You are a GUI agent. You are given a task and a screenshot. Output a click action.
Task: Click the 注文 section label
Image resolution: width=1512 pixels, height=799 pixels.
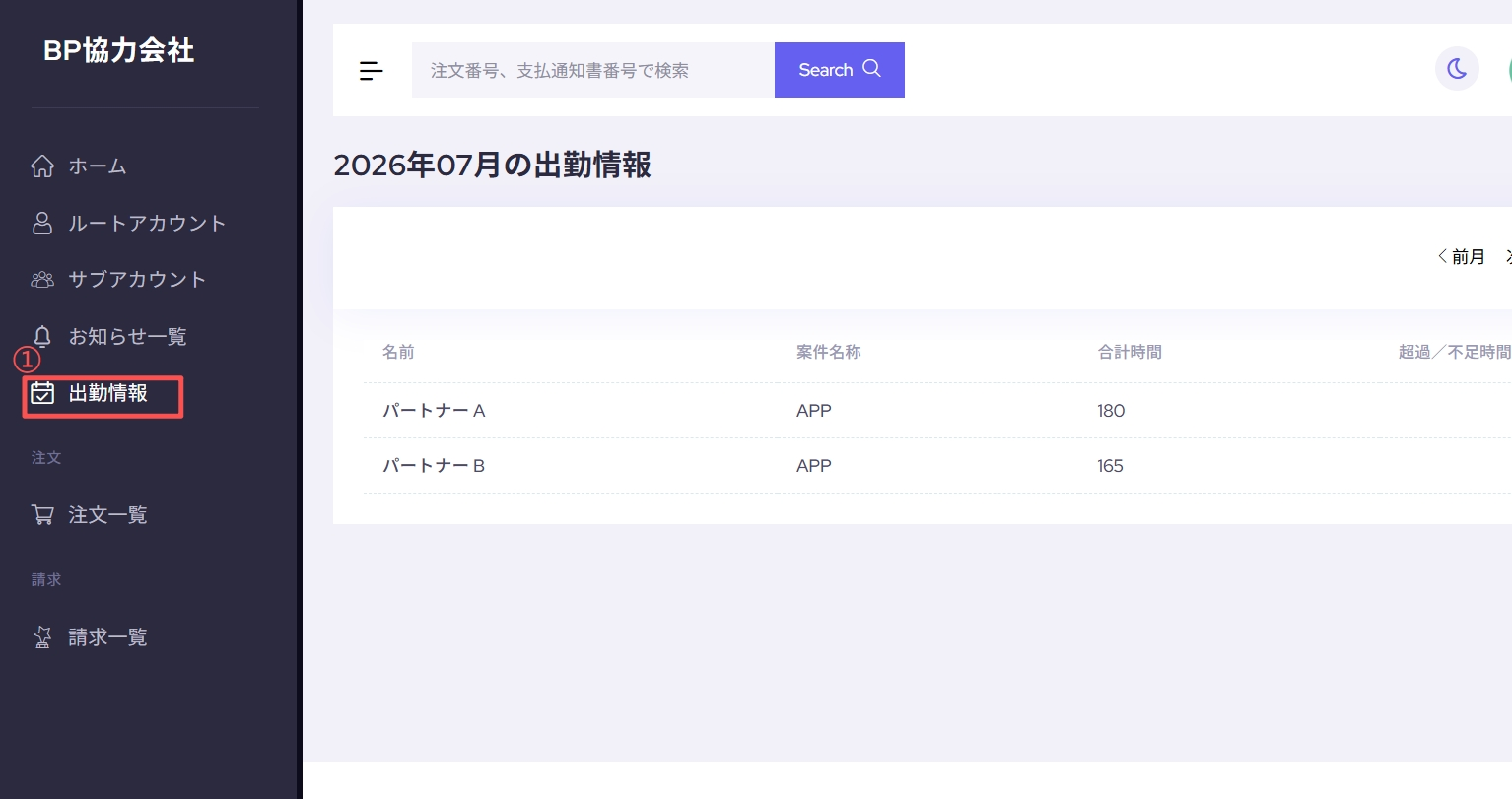click(x=46, y=458)
